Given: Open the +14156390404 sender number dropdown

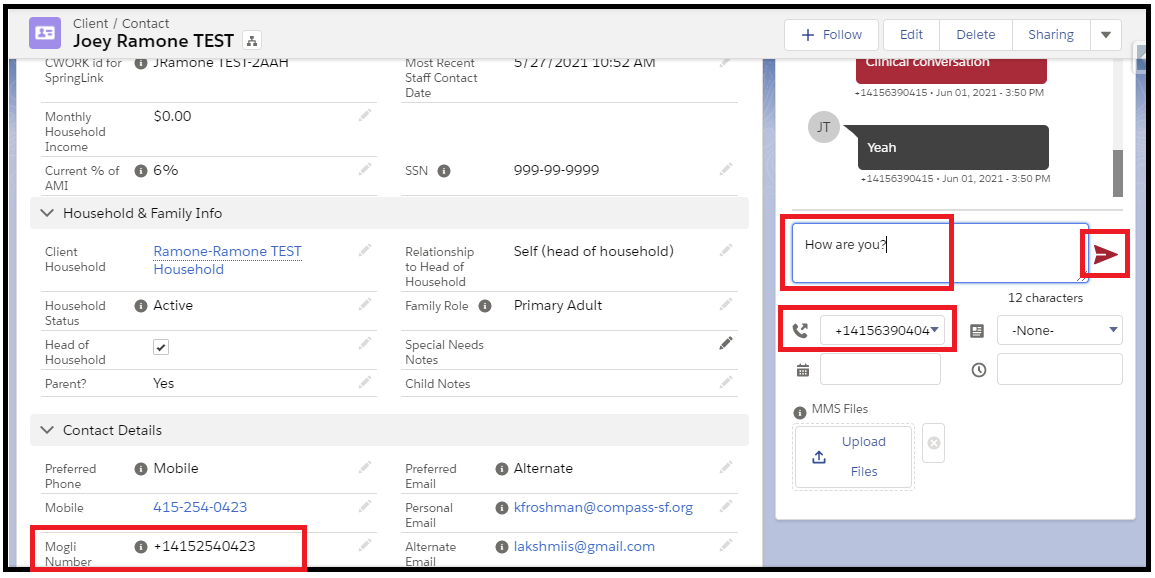Looking at the screenshot, I should [x=882, y=331].
